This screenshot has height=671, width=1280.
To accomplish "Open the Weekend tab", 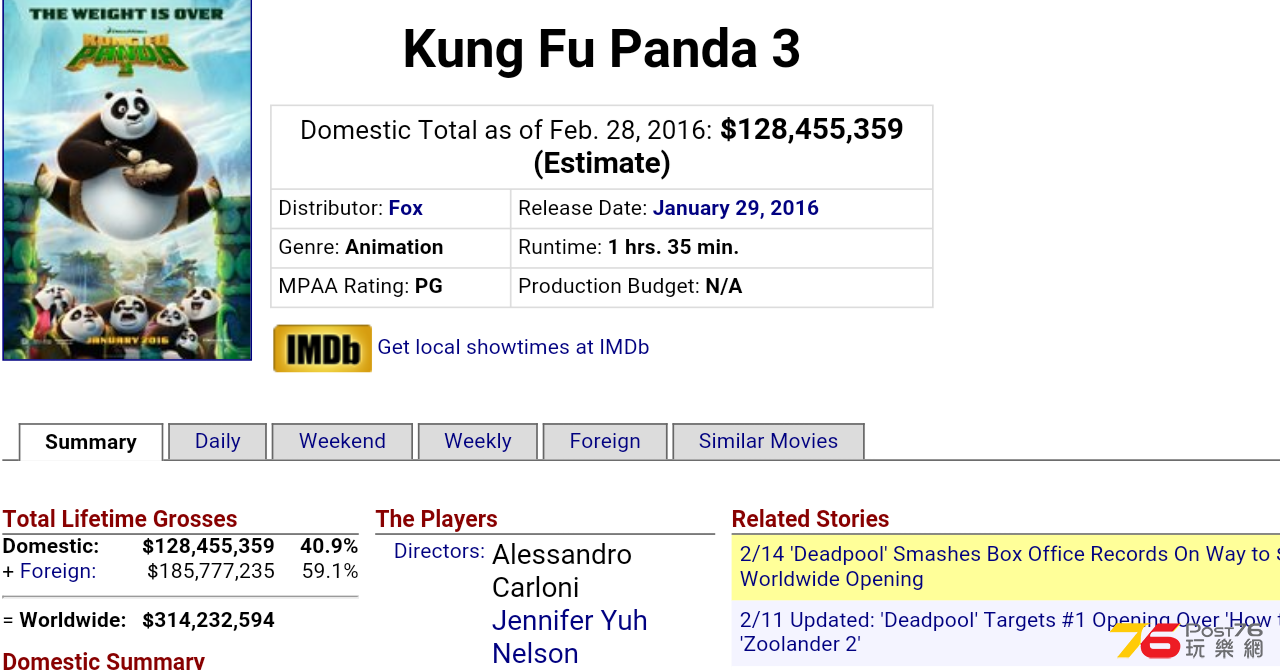I will point(342,441).
